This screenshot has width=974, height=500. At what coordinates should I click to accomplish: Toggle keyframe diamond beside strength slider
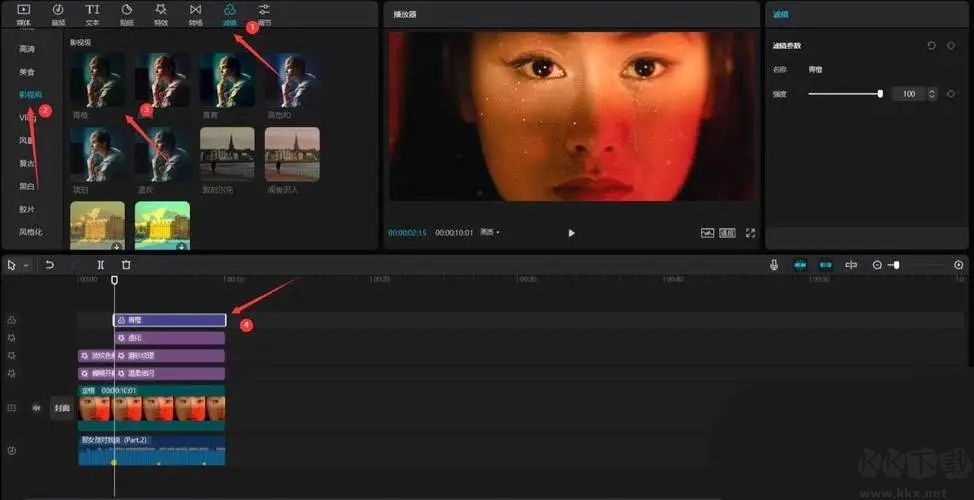pyautogui.click(x=950, y=94)
